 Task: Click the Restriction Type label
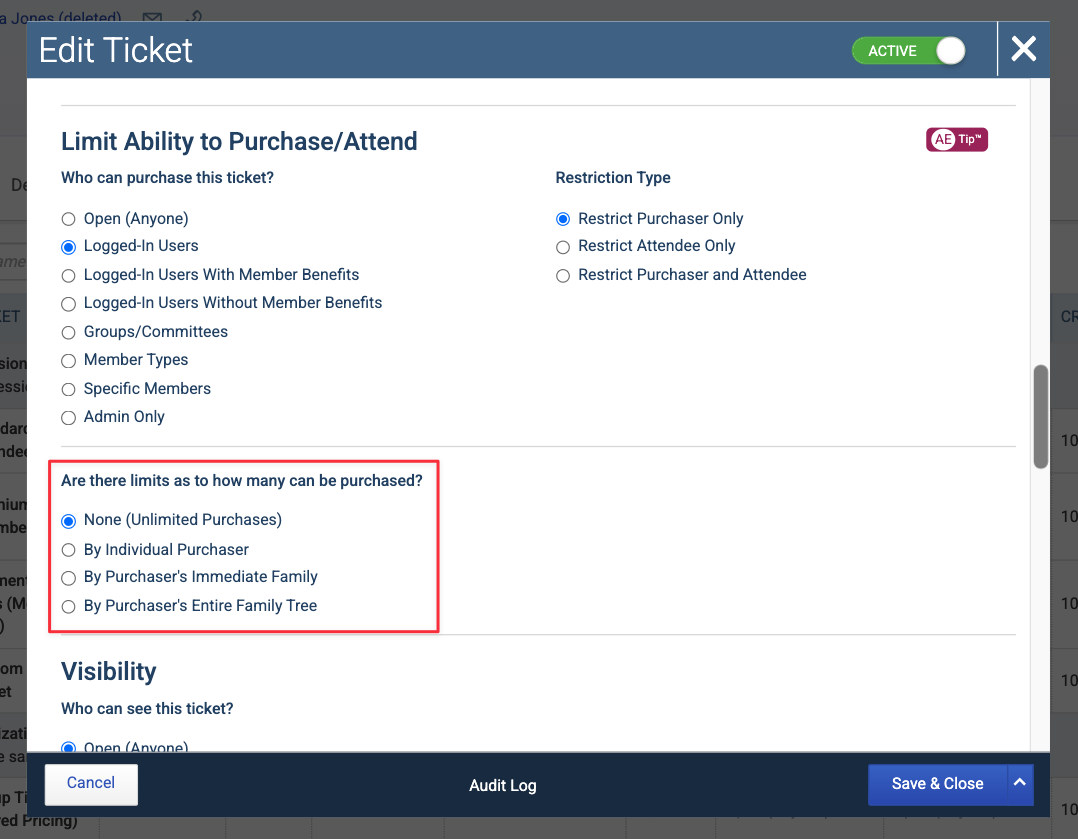613,177
